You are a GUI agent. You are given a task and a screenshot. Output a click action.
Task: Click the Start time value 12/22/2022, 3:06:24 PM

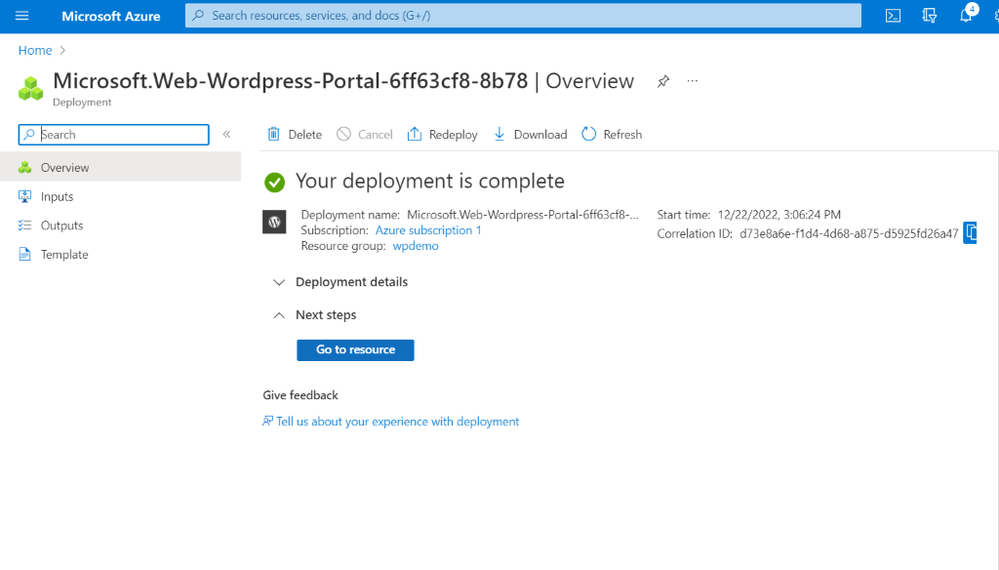pos(779,215)
